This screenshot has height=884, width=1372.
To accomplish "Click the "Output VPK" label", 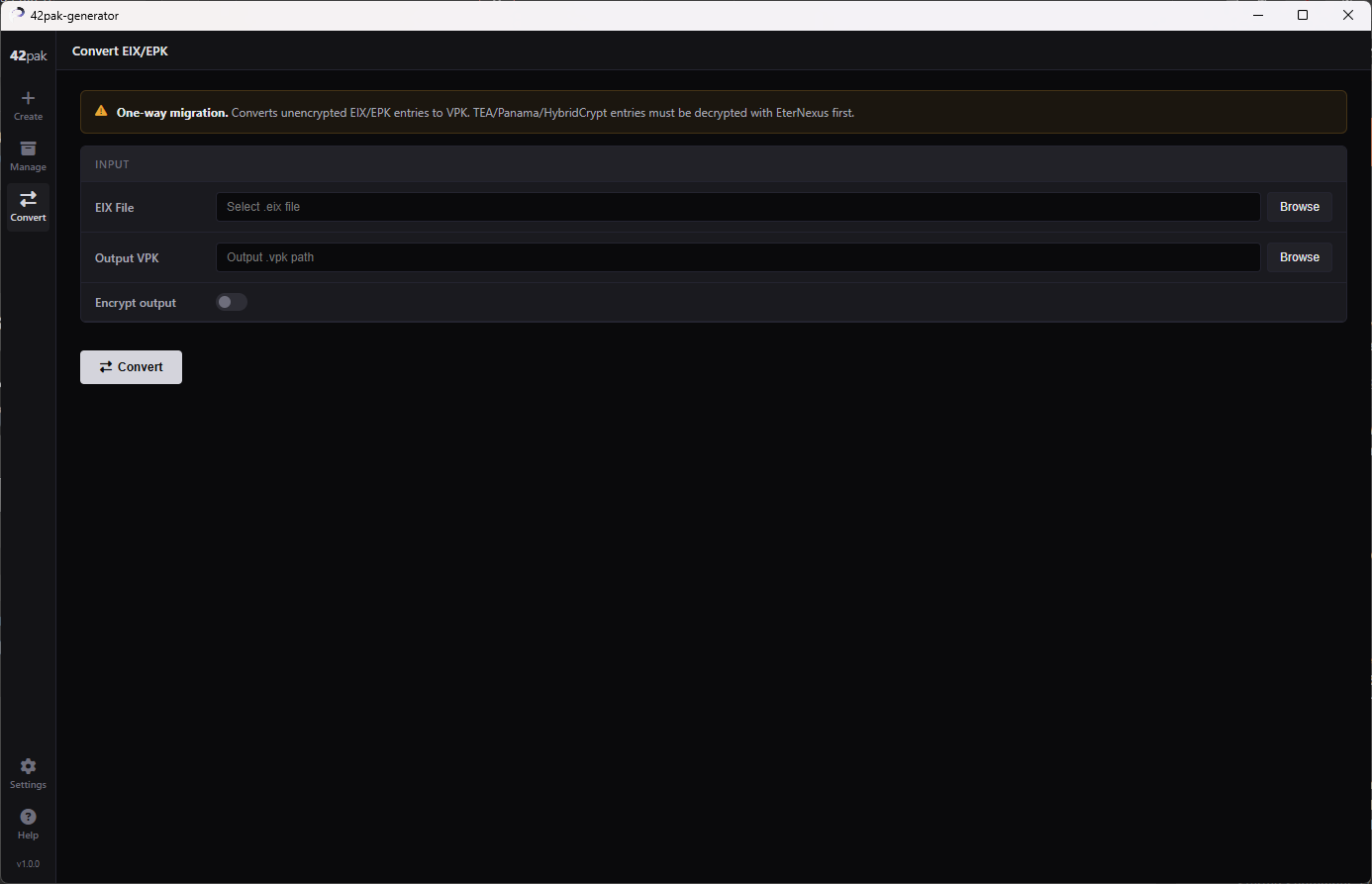I will click(127, 258).
